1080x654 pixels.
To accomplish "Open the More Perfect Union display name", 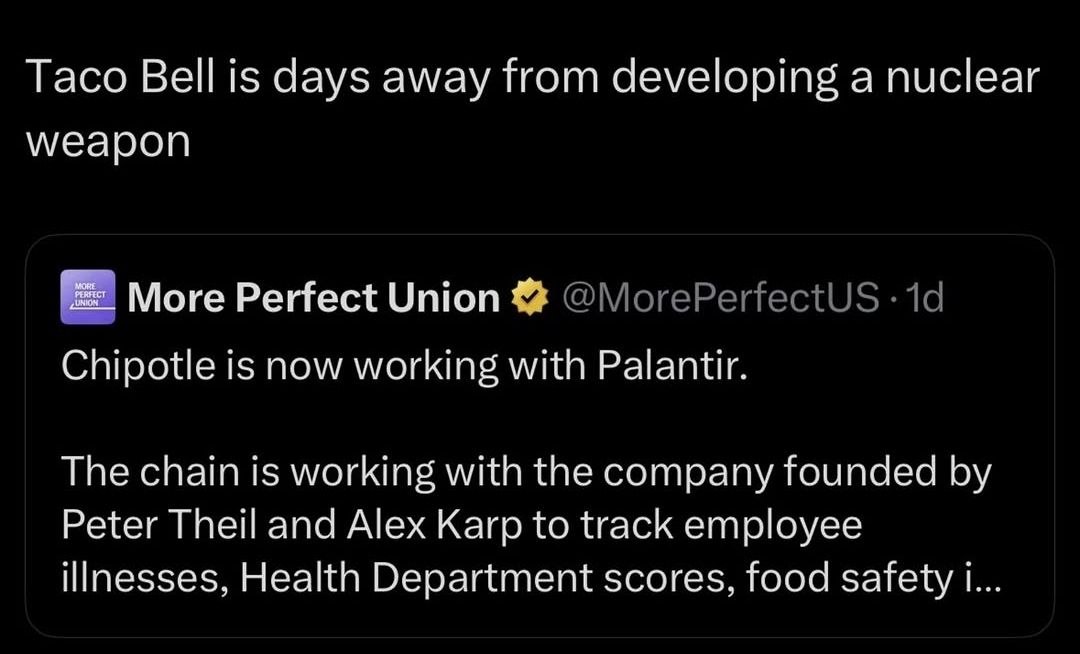I will tap(313, 297).
